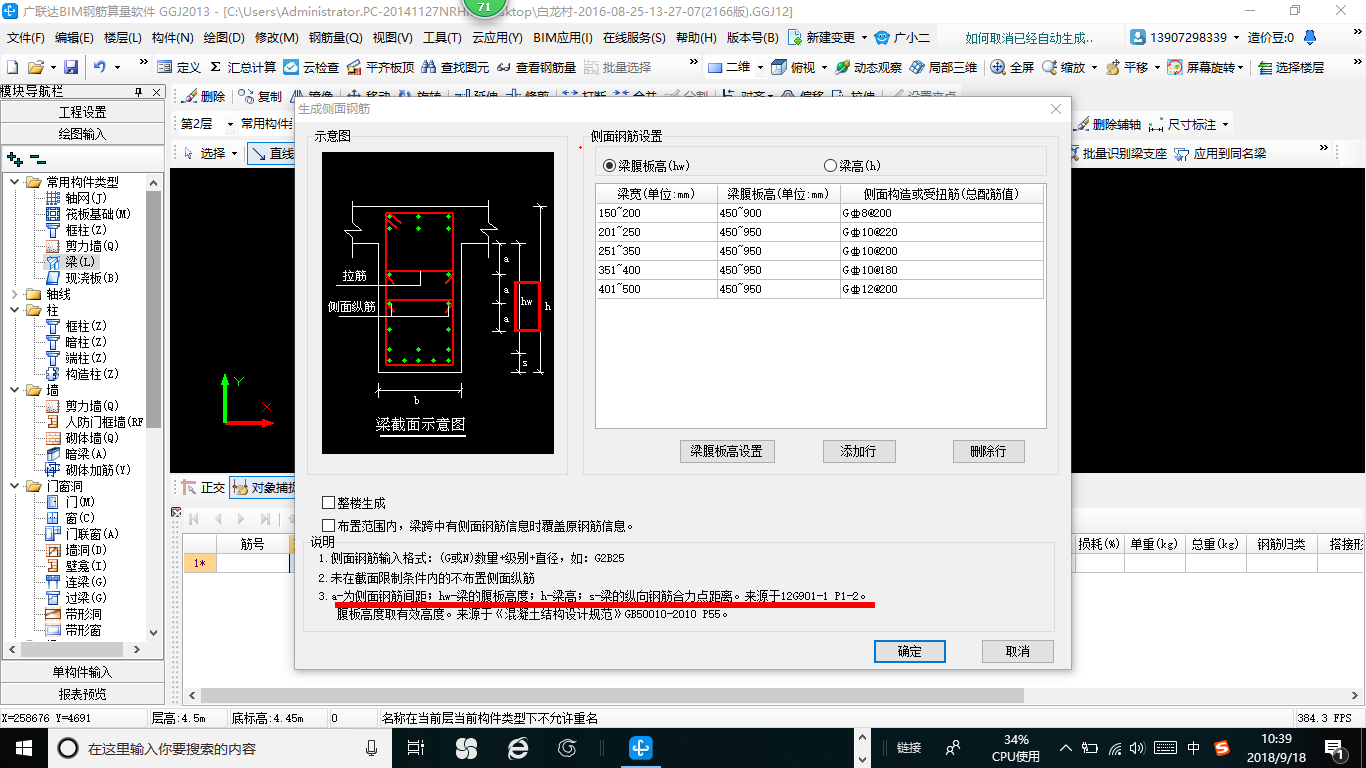This screenshot has height=768, width=1366.
Task: Select the 平移 pan tool
Action: [1127, 67]
